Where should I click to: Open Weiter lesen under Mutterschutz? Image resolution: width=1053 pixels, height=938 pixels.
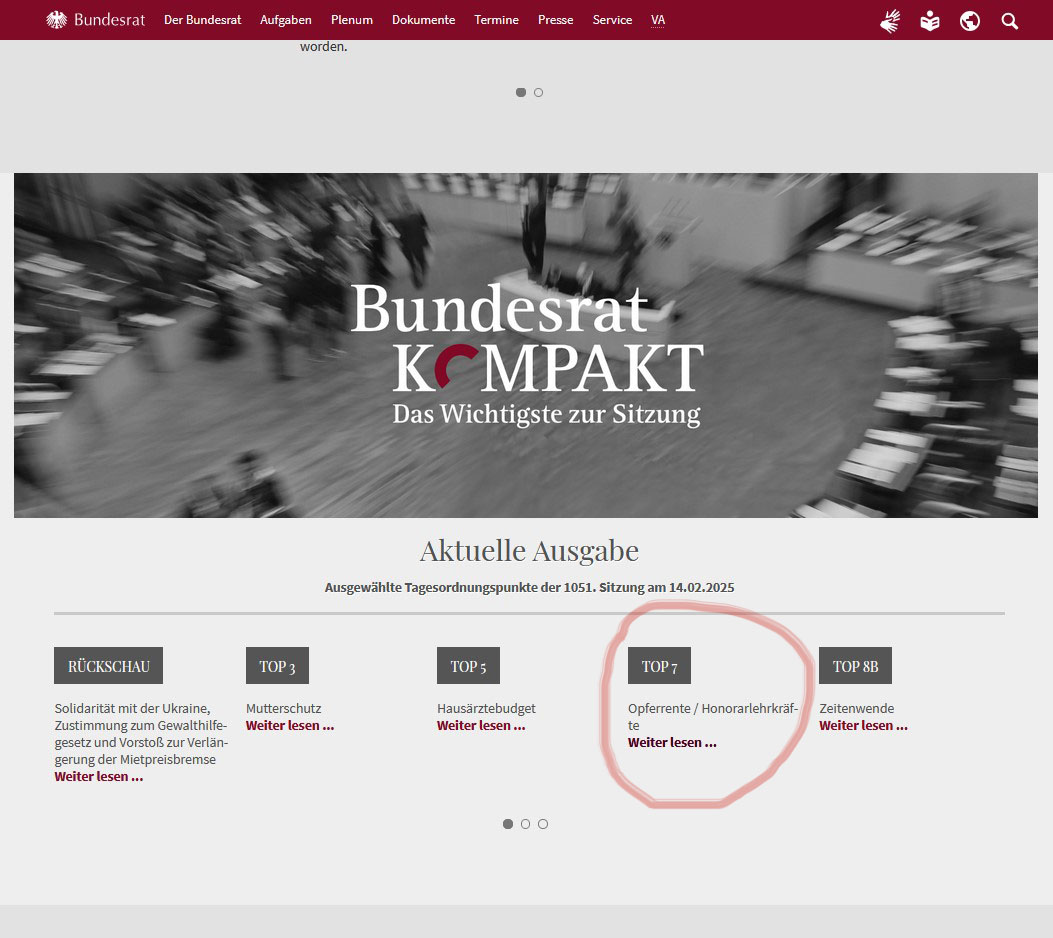coord(290,726)
